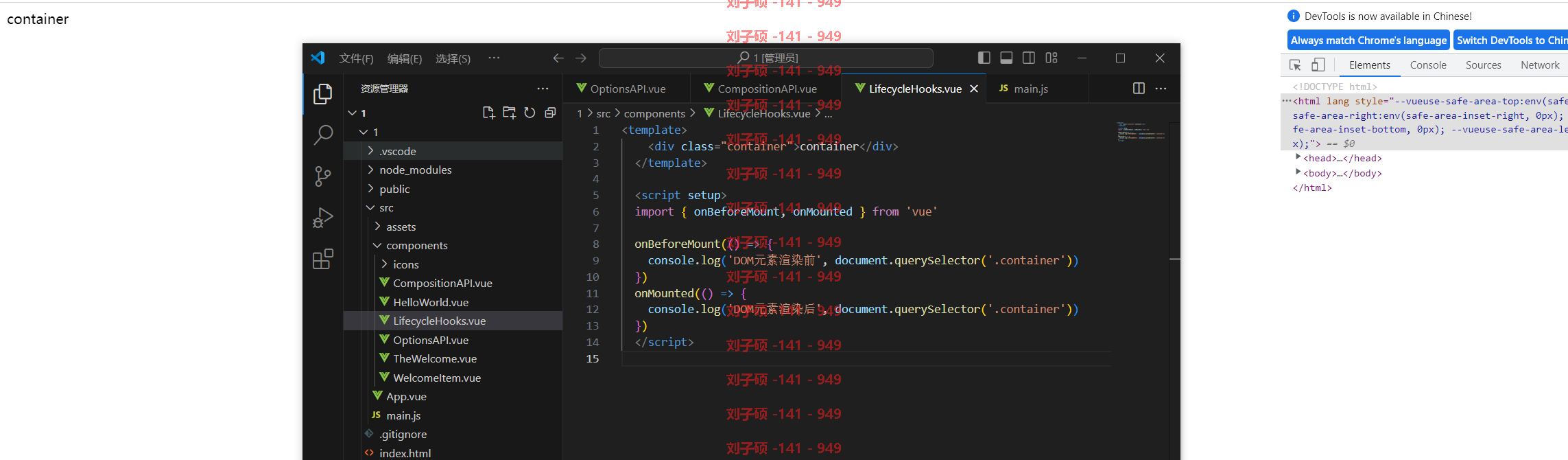Switch to DevTools Console tab

click(1428, 65)
